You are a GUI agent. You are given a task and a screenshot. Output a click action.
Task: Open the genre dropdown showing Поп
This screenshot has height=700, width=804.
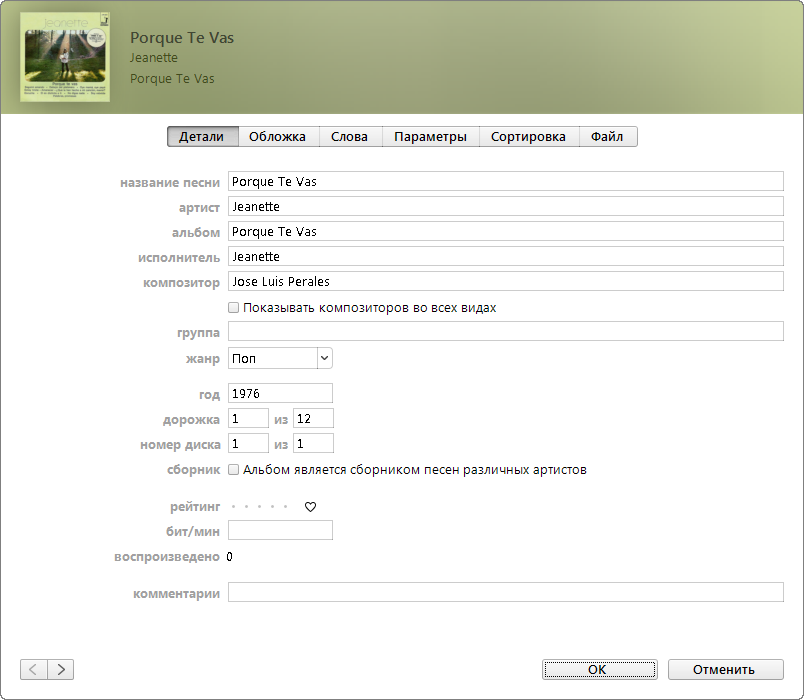click(281, 358)
